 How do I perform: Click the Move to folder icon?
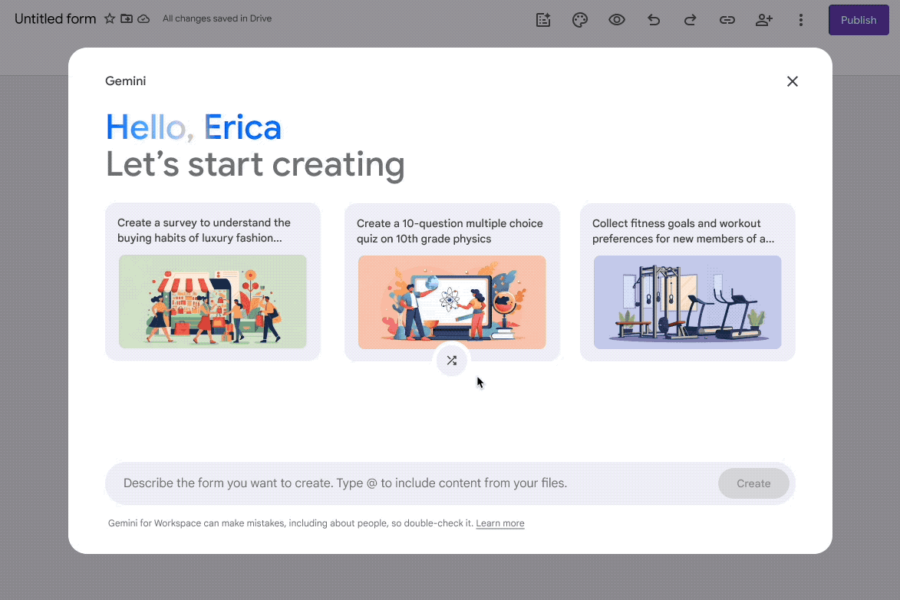[128, 18]
